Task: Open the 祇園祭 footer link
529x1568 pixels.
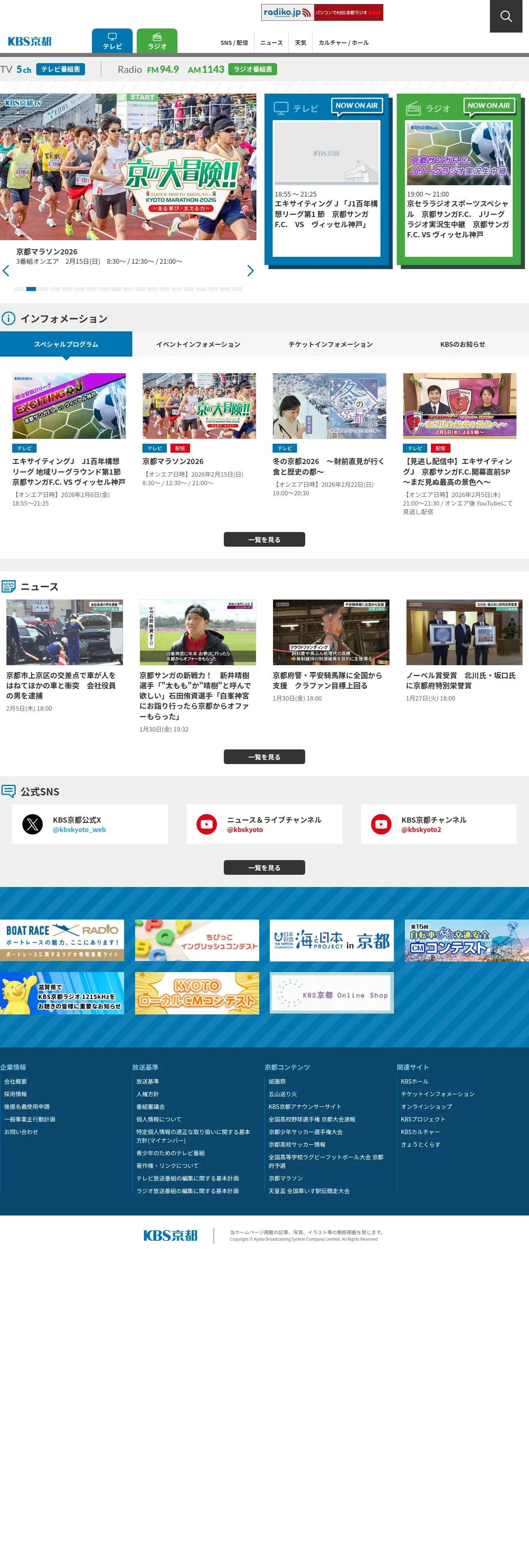Action: (278, 1082)
